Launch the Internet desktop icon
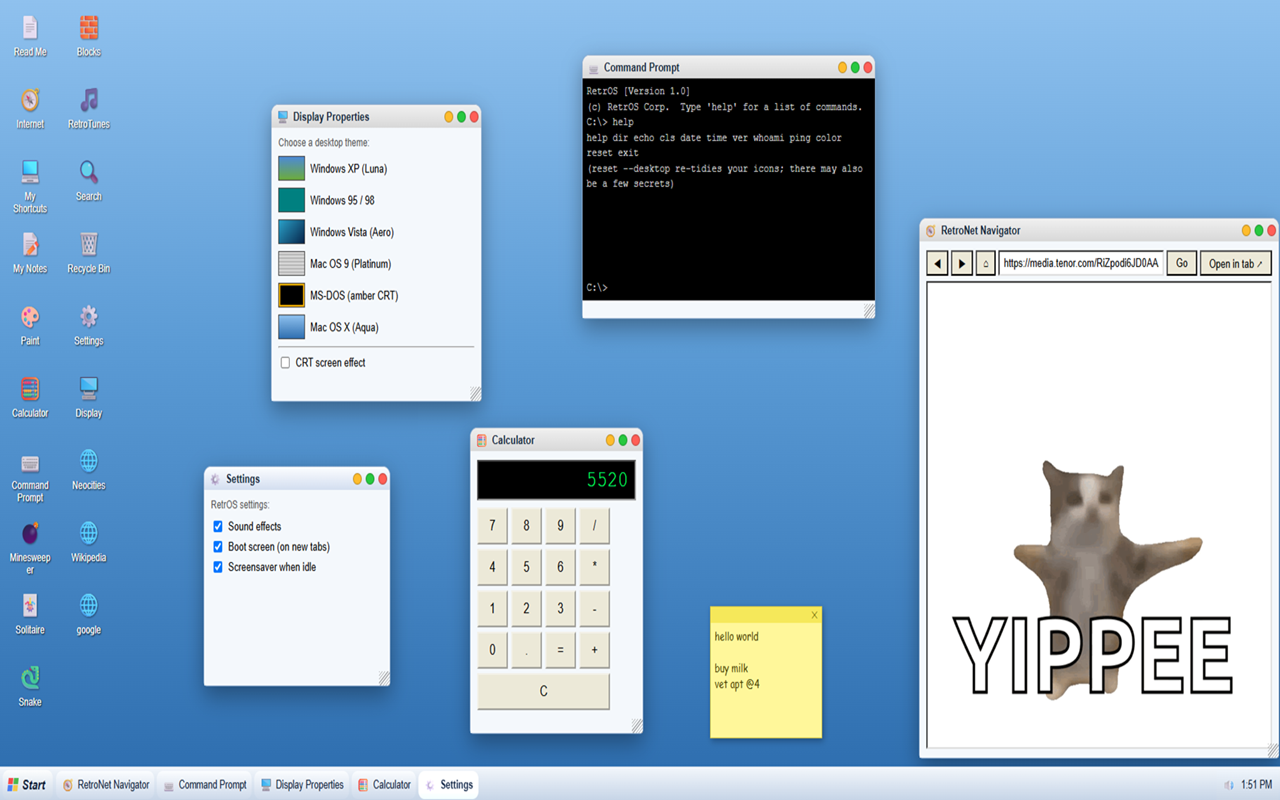 point(30,108)
